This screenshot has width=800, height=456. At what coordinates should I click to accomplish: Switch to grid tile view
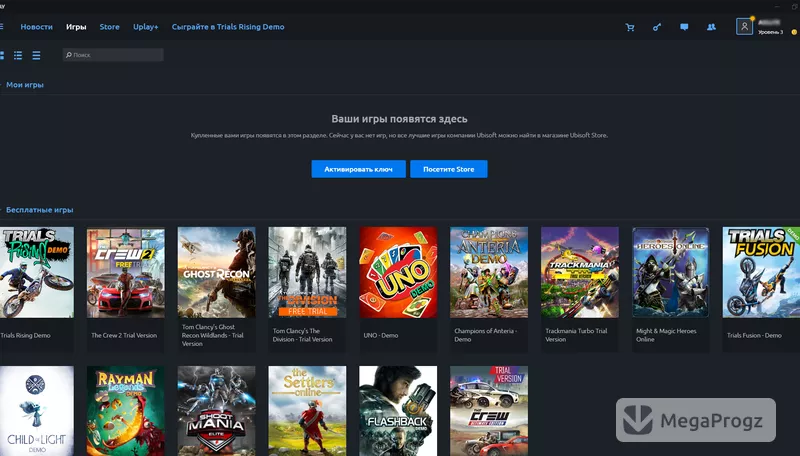[2, 55]
